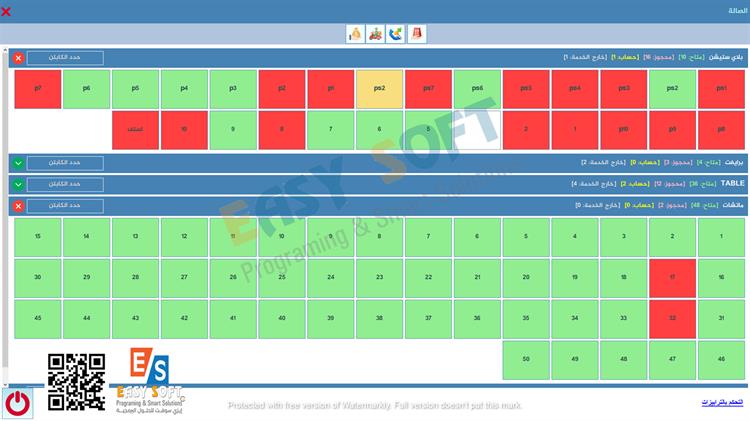The width and height of the screenshot is (750, 421).
Task: Select the red ماتشات tile 17
Action: click(x=672, y=278)
